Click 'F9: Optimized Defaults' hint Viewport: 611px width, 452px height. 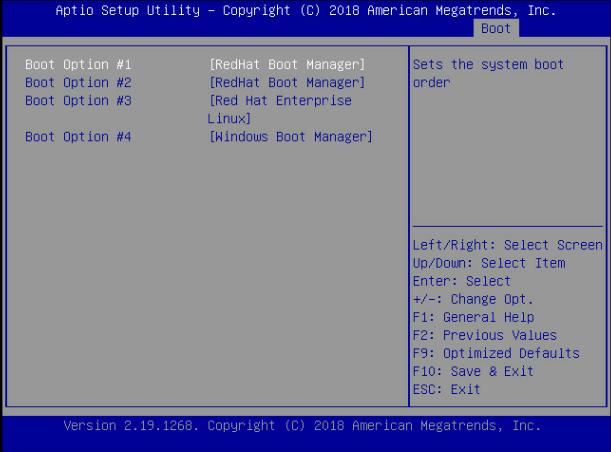[496, 353]
